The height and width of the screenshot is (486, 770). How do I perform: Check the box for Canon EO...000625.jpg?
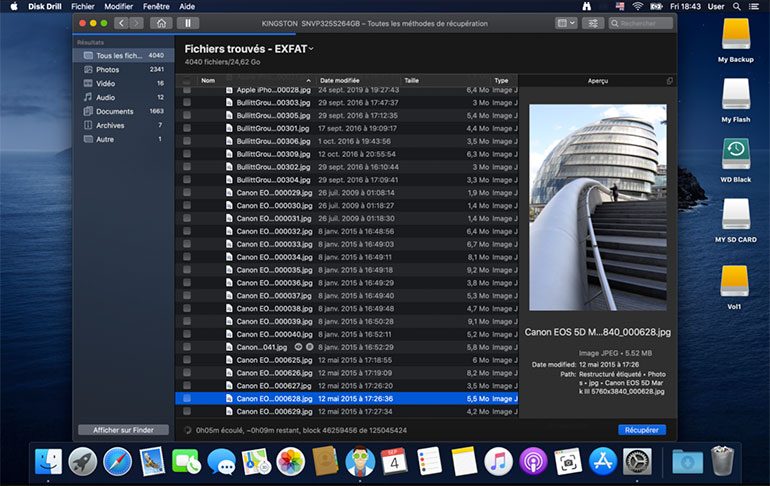pos(186,360)
